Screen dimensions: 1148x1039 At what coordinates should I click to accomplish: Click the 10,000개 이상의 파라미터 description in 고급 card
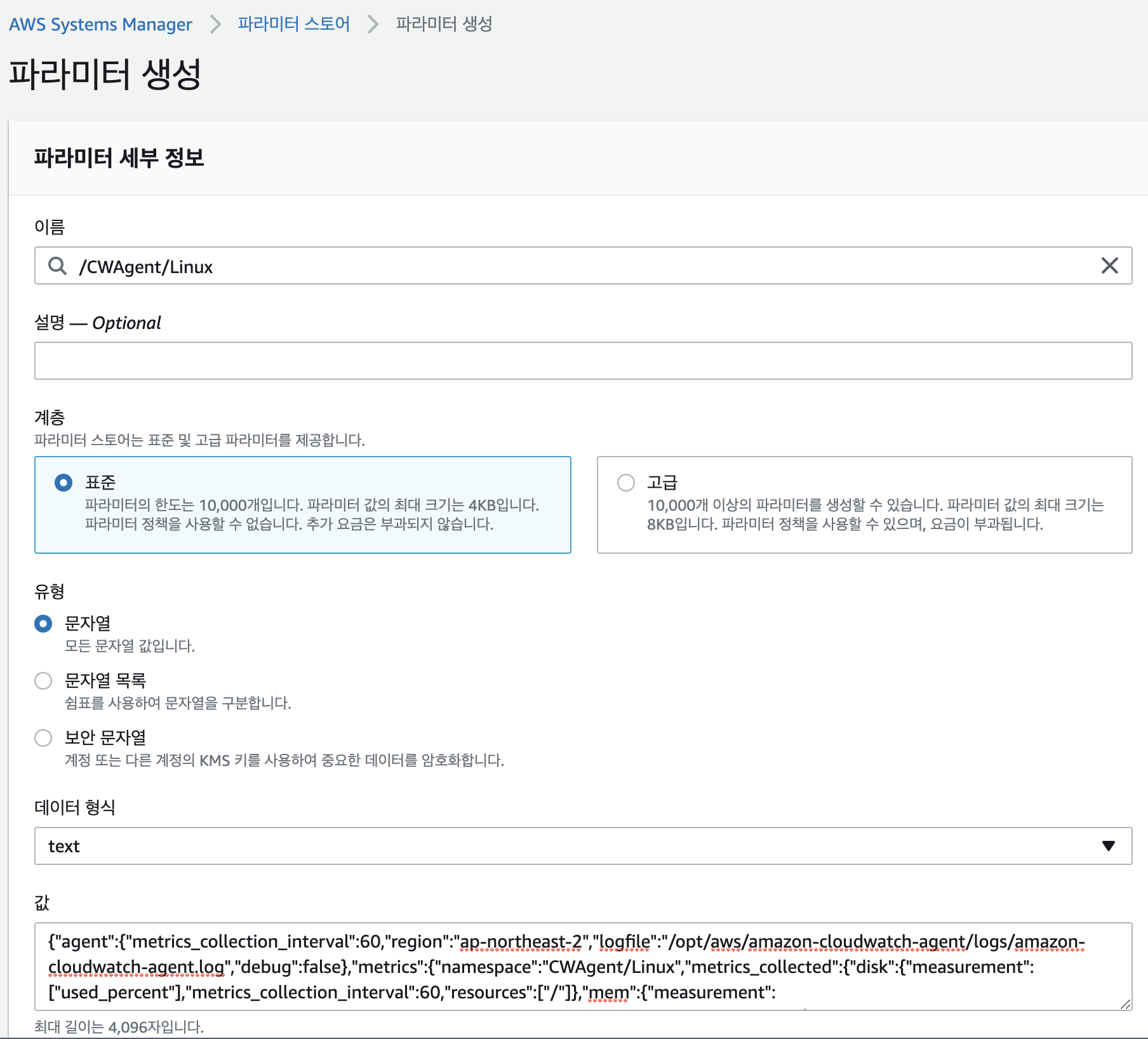[x=876, y=514]
